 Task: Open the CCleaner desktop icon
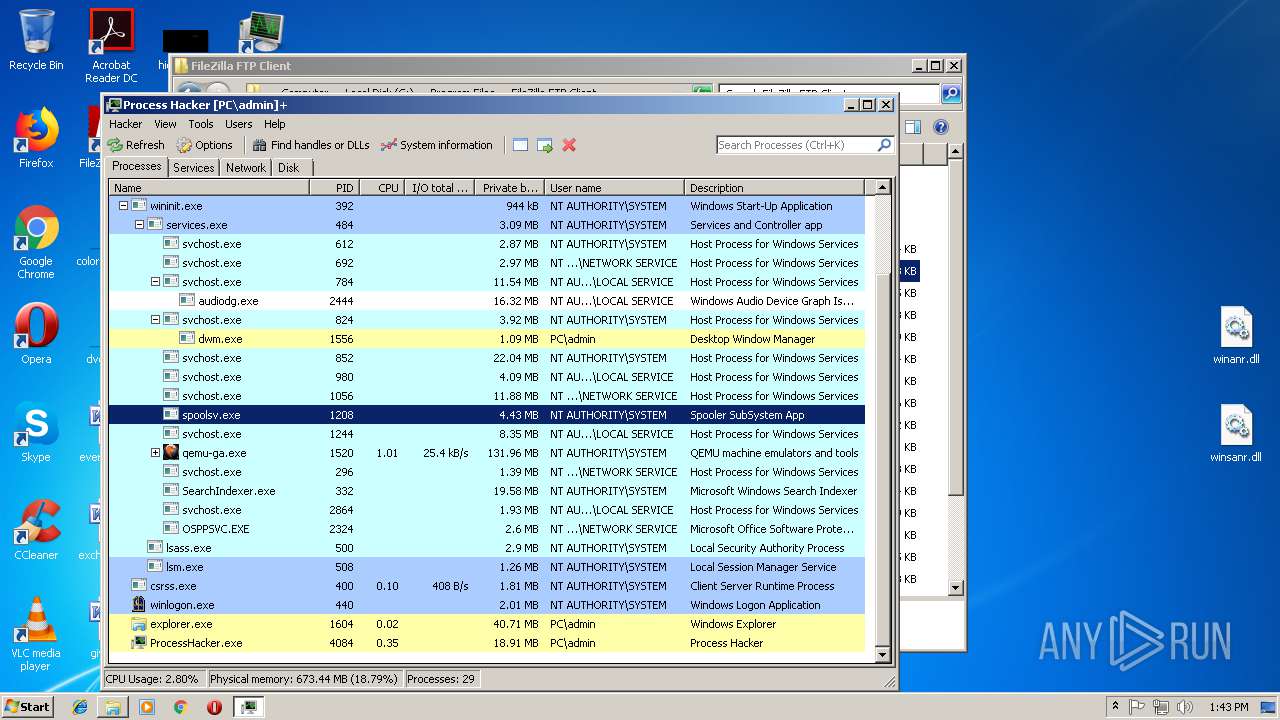pos(36,530)
